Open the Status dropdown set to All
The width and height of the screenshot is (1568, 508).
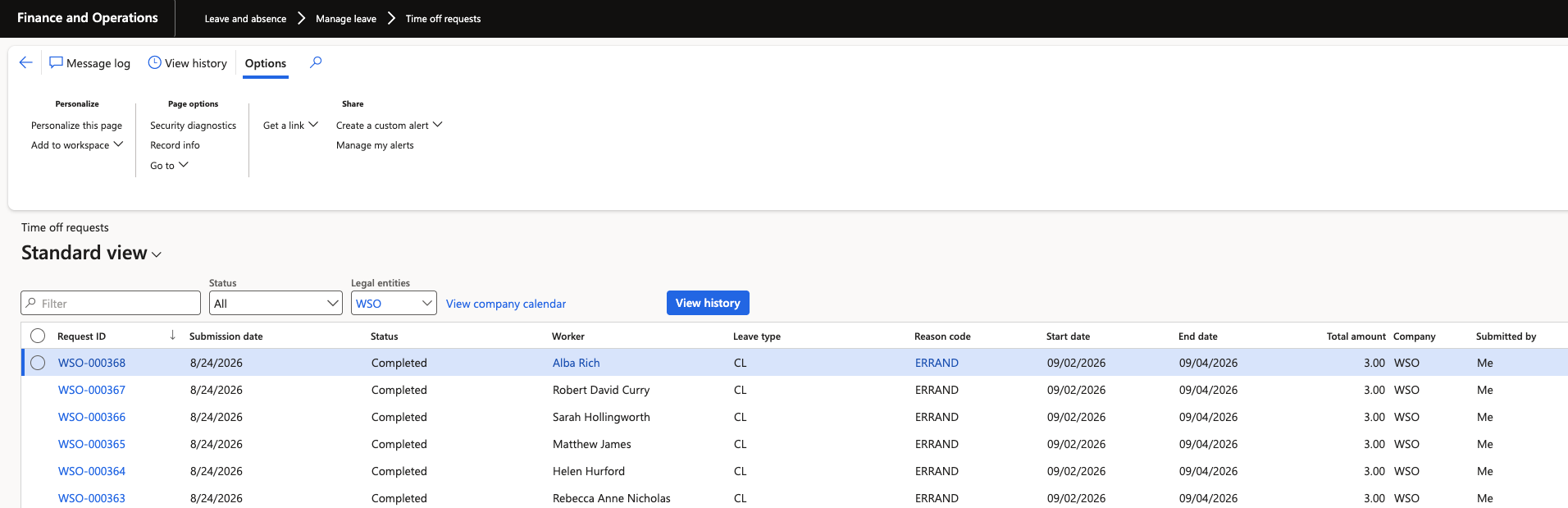276,303
